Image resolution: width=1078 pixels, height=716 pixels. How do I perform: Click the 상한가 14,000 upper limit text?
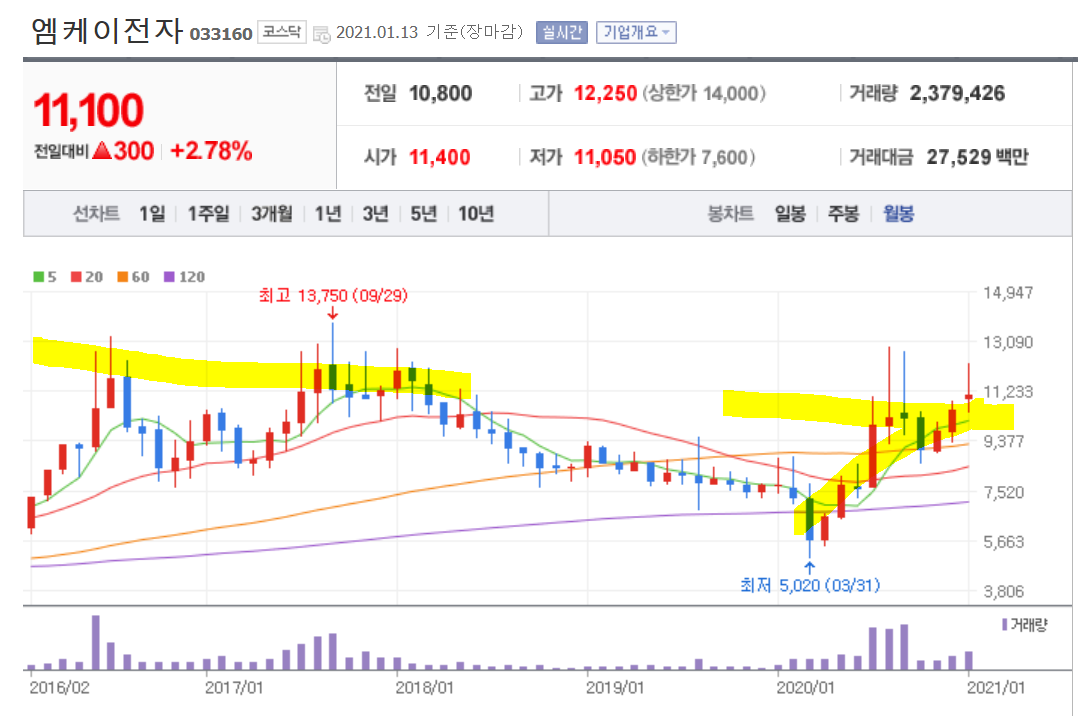(704, 94)
